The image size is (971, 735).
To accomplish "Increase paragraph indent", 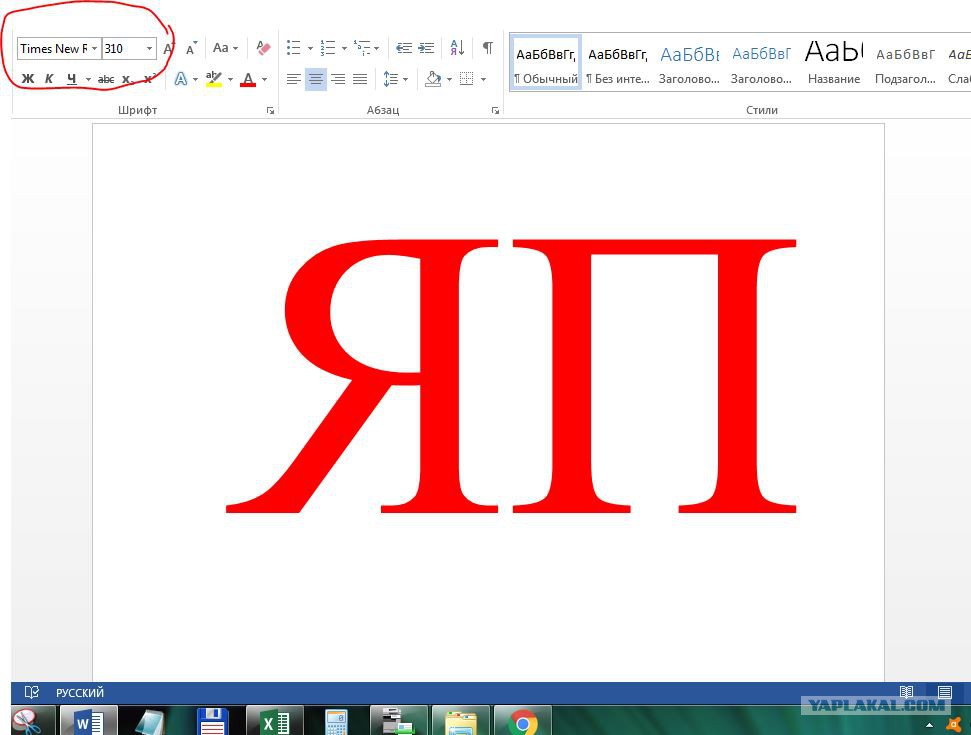I will (426, 48).
